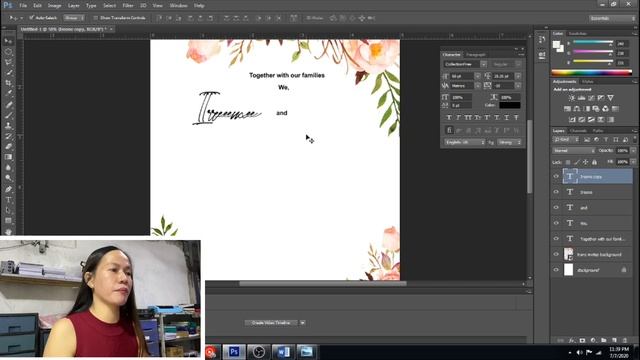Hide the 'Together with our famil...' layer
The height and width of the screenshot is (360, 640).
556,238
